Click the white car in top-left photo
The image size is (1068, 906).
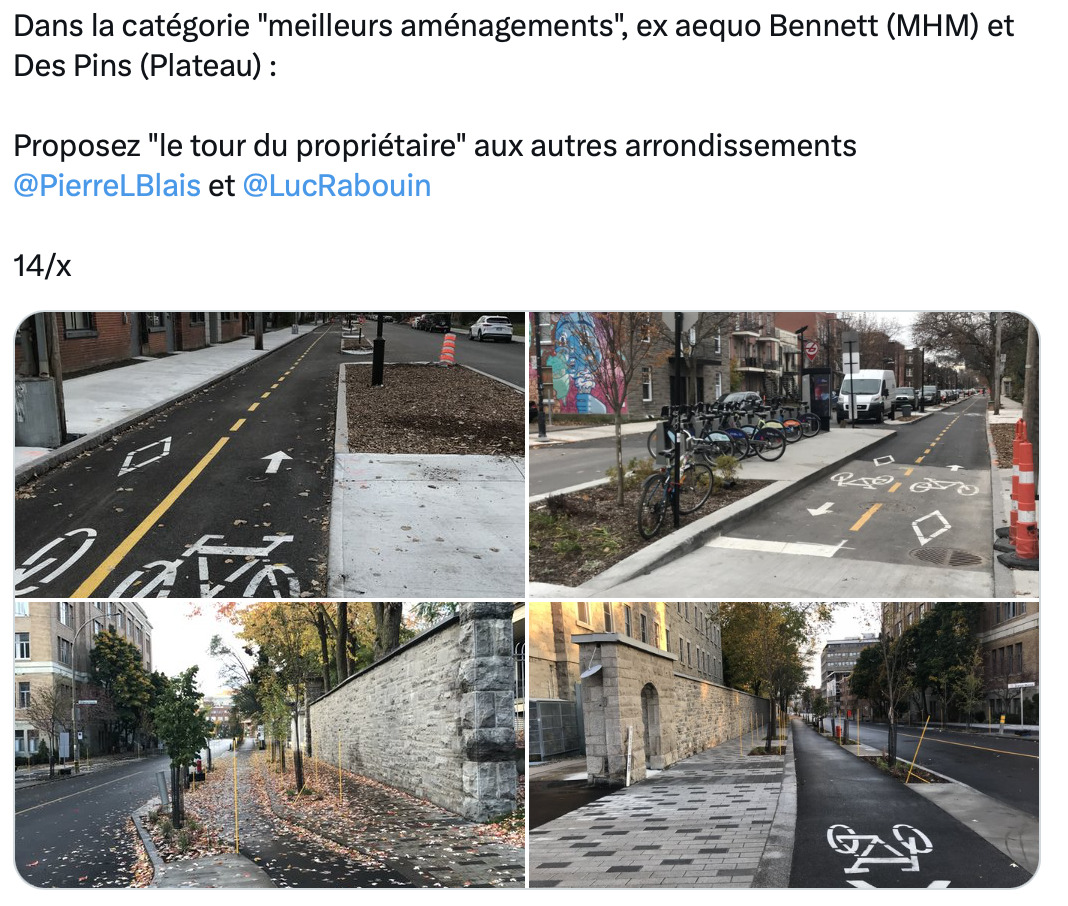tap(491, 328)
